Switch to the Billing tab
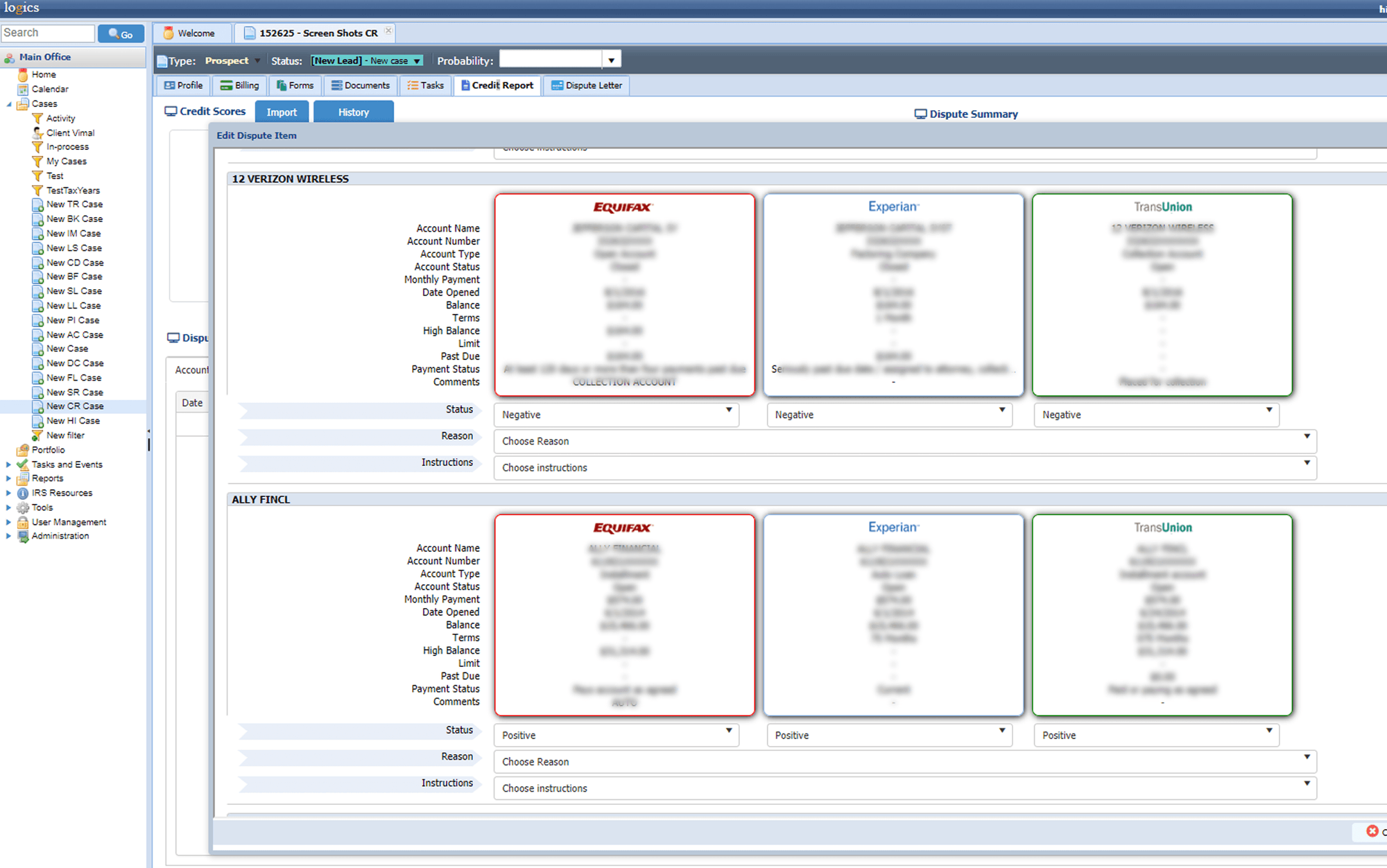Viewport: 1387px width, 868px height. tap(240, 85)
